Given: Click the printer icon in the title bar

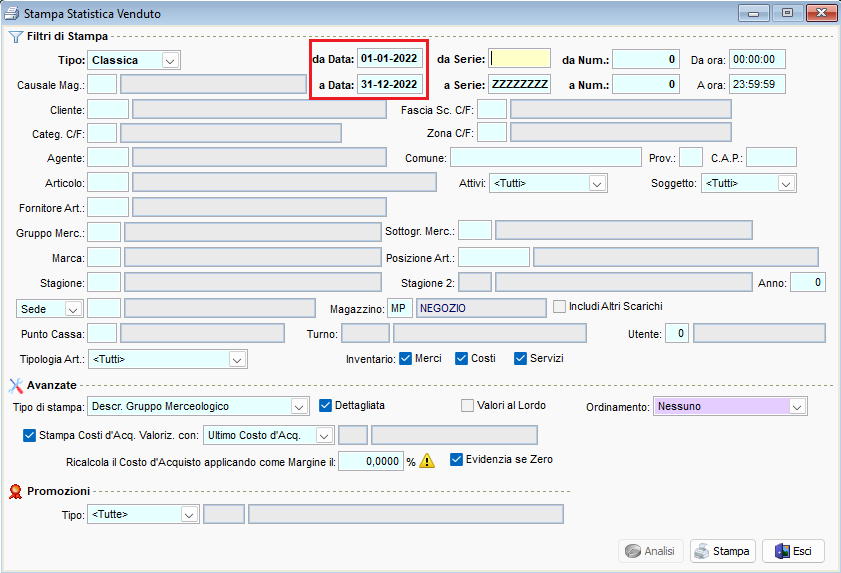Looking at the screenshot, I should tap(11, 14).
